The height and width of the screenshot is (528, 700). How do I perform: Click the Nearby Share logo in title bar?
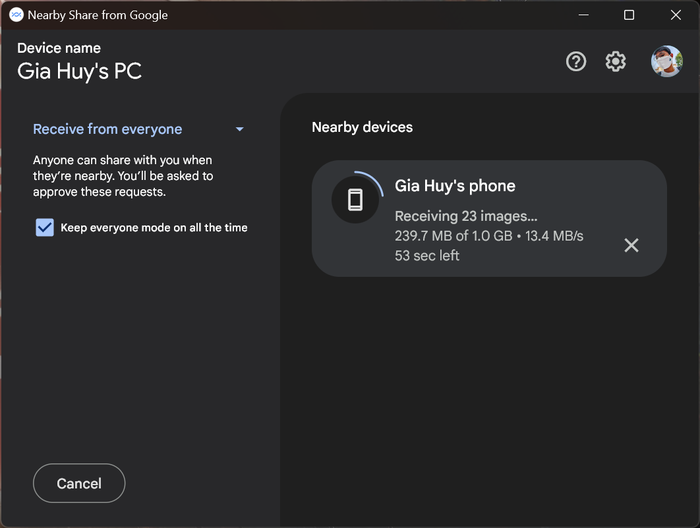[x=16, y=15]
